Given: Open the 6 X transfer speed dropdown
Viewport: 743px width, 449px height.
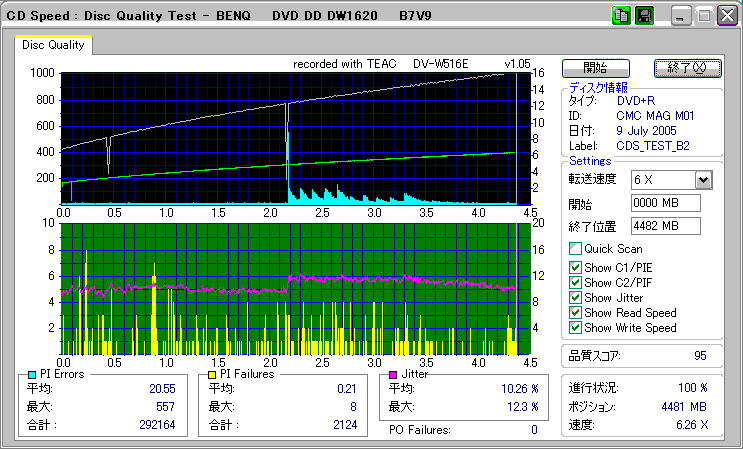Looking at the screenshot, I should [x=702, y=179].
